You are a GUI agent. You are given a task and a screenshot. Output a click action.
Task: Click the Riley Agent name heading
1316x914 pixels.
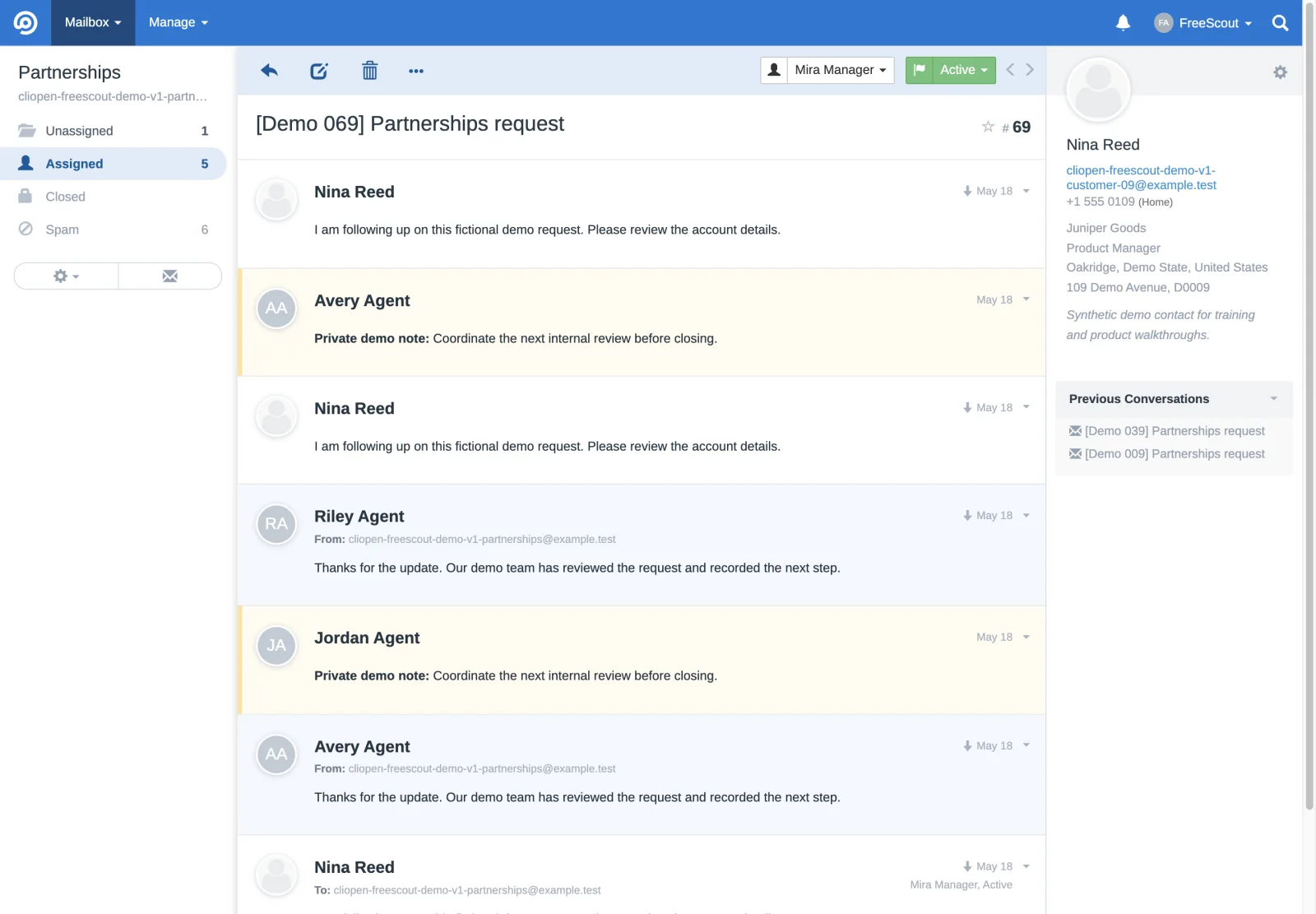coord(359,517)
